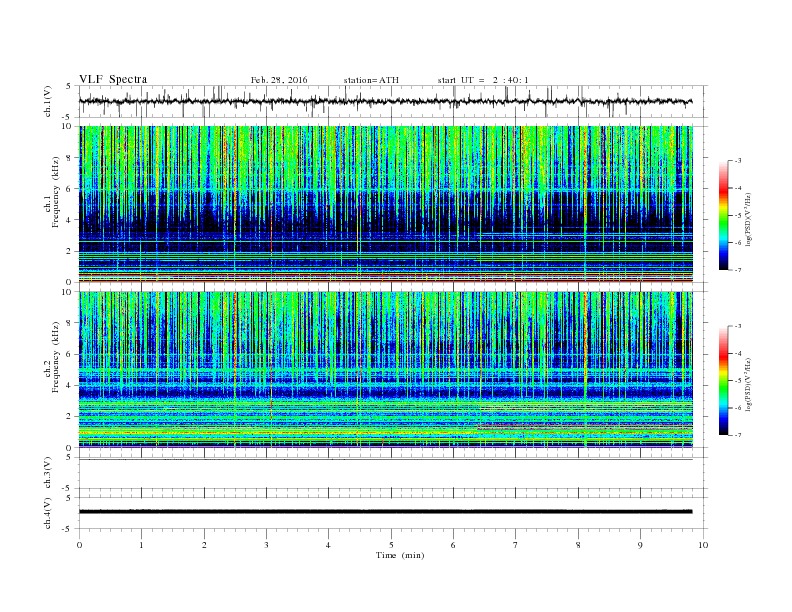Click the '5' tick on the time axis
This screenshot has height=612, width=792.
point(391,545)
